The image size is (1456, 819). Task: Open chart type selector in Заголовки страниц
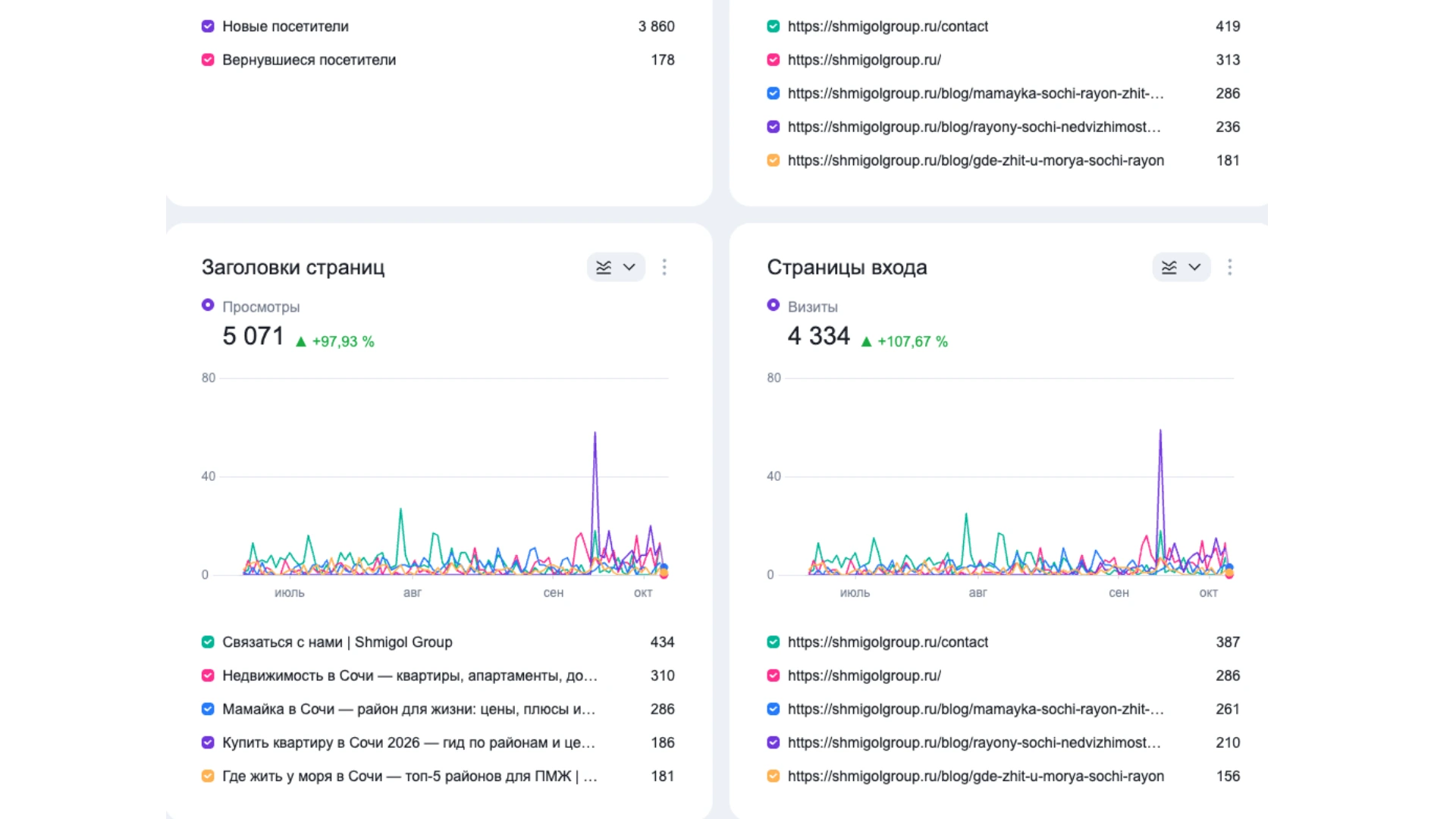pyautogui.click(x=616, y=267)
